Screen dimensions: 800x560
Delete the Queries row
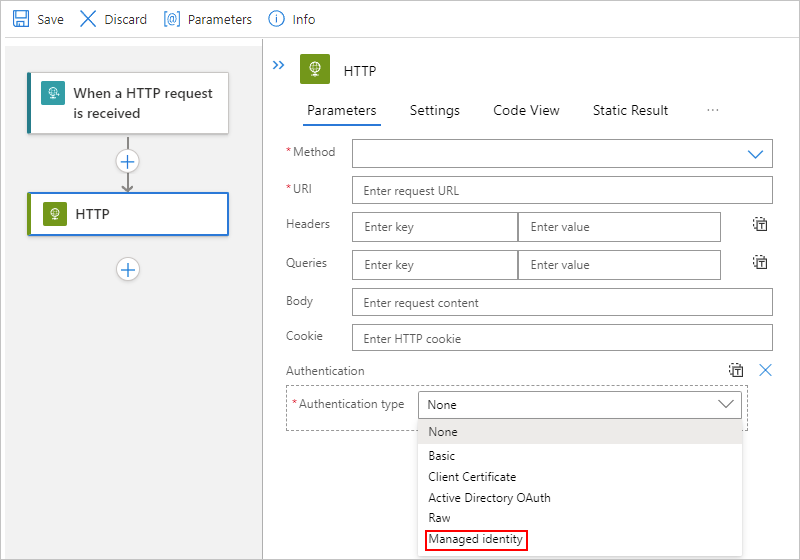(x=760, y=263)
